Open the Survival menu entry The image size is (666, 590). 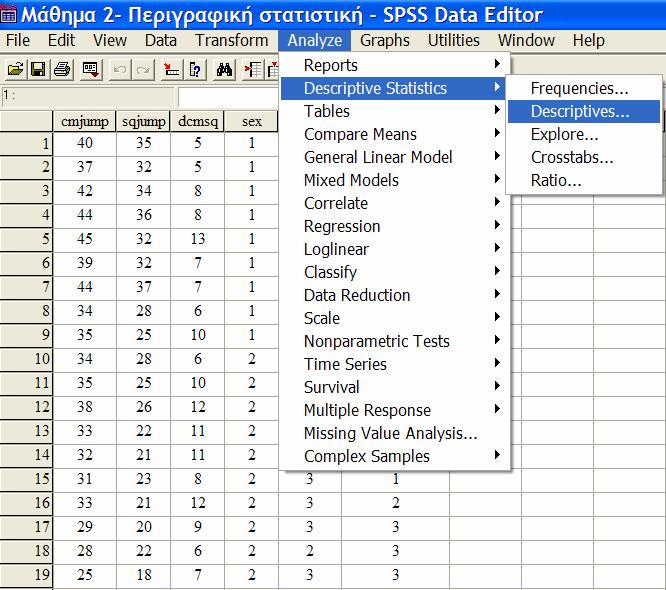pos(394,387)
